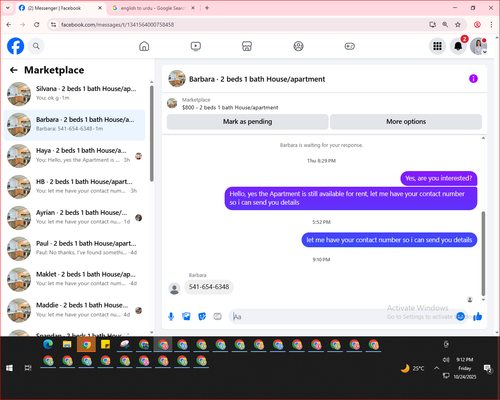
Task: Open Chrome tab search dropdown
Action: [x=8, y=8]
